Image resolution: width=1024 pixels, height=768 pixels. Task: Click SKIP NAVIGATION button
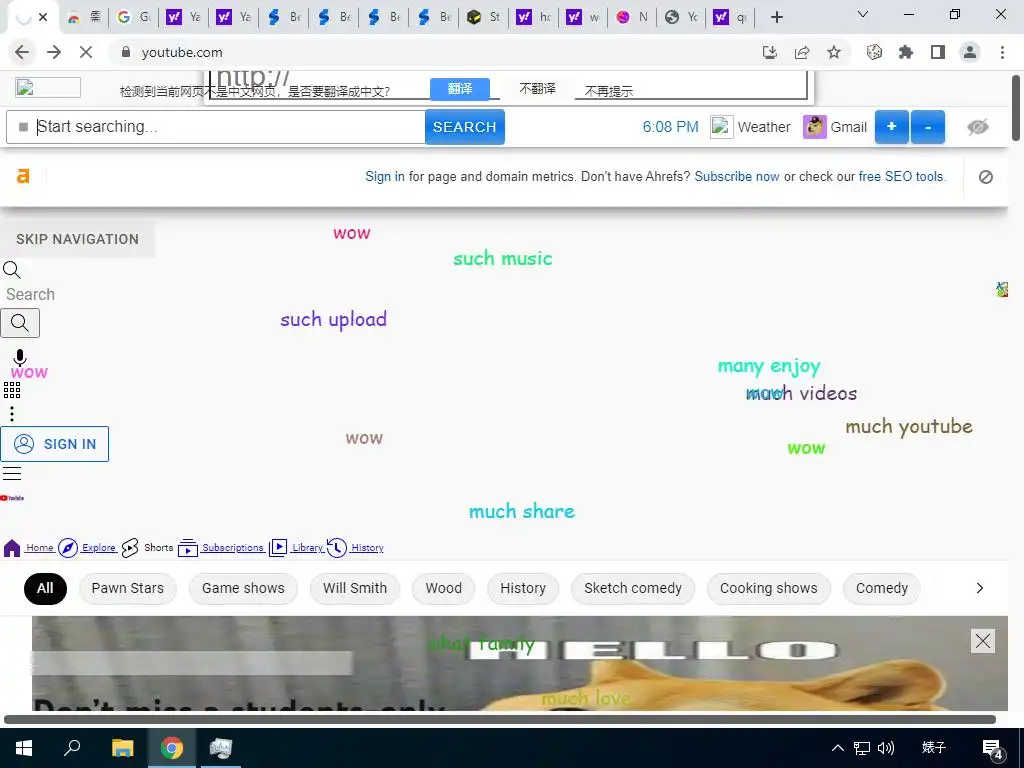coord(77,239)
